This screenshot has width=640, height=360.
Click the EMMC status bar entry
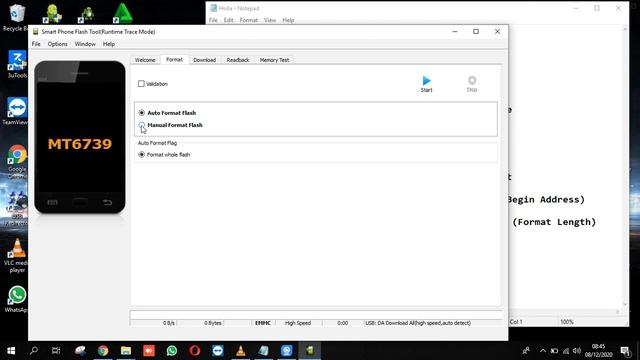(x=263, y=323)
